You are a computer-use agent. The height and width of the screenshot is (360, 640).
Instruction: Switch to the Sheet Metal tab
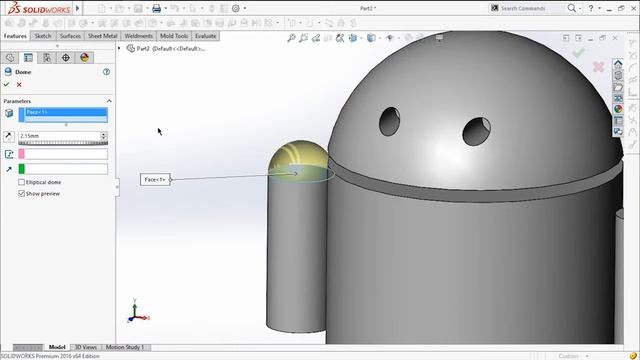pos(102,36)
